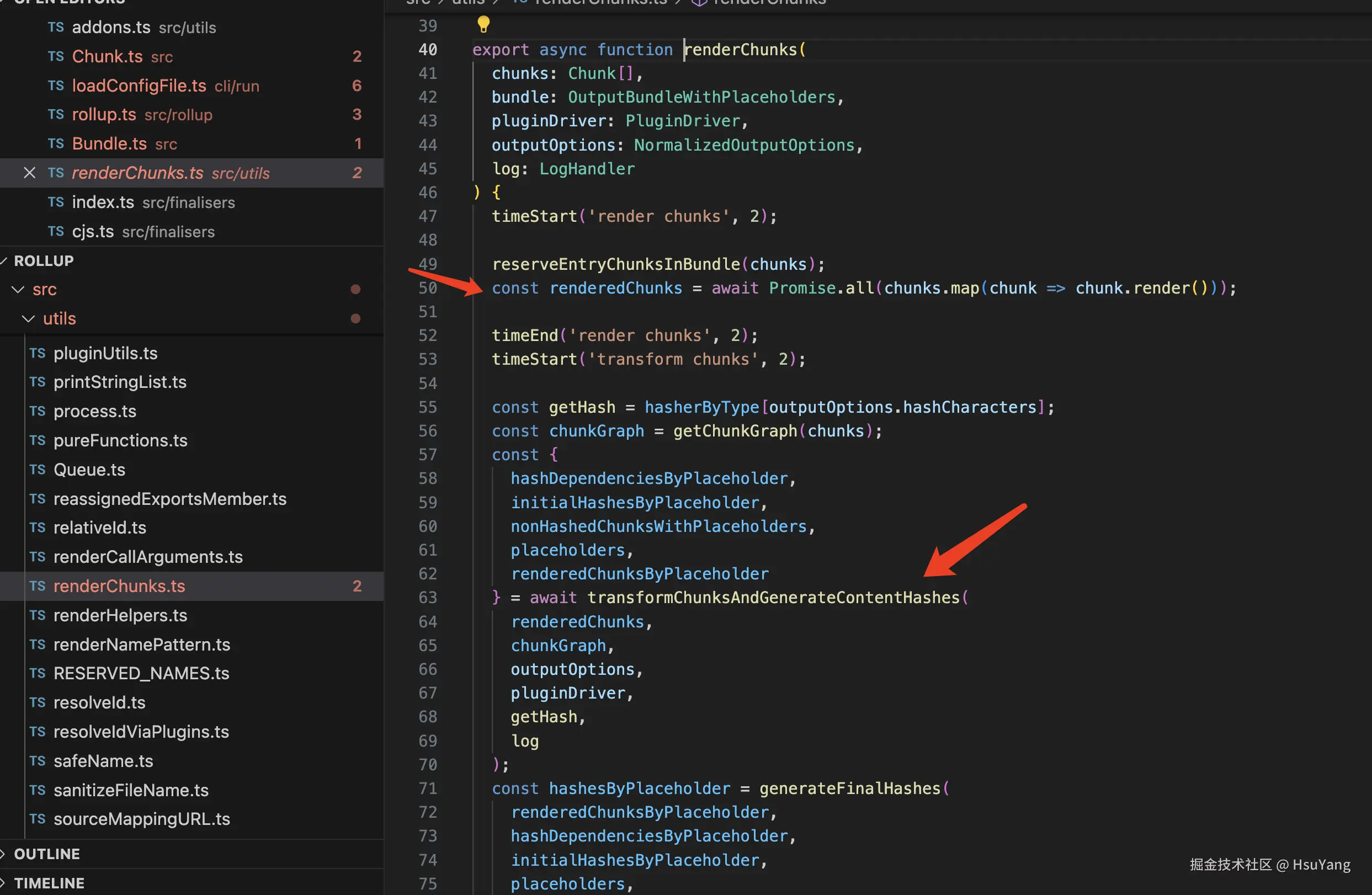Close renderChunks.ts in open editors
Viewport: 1372px width, 895px height.
tap(29, 173)
